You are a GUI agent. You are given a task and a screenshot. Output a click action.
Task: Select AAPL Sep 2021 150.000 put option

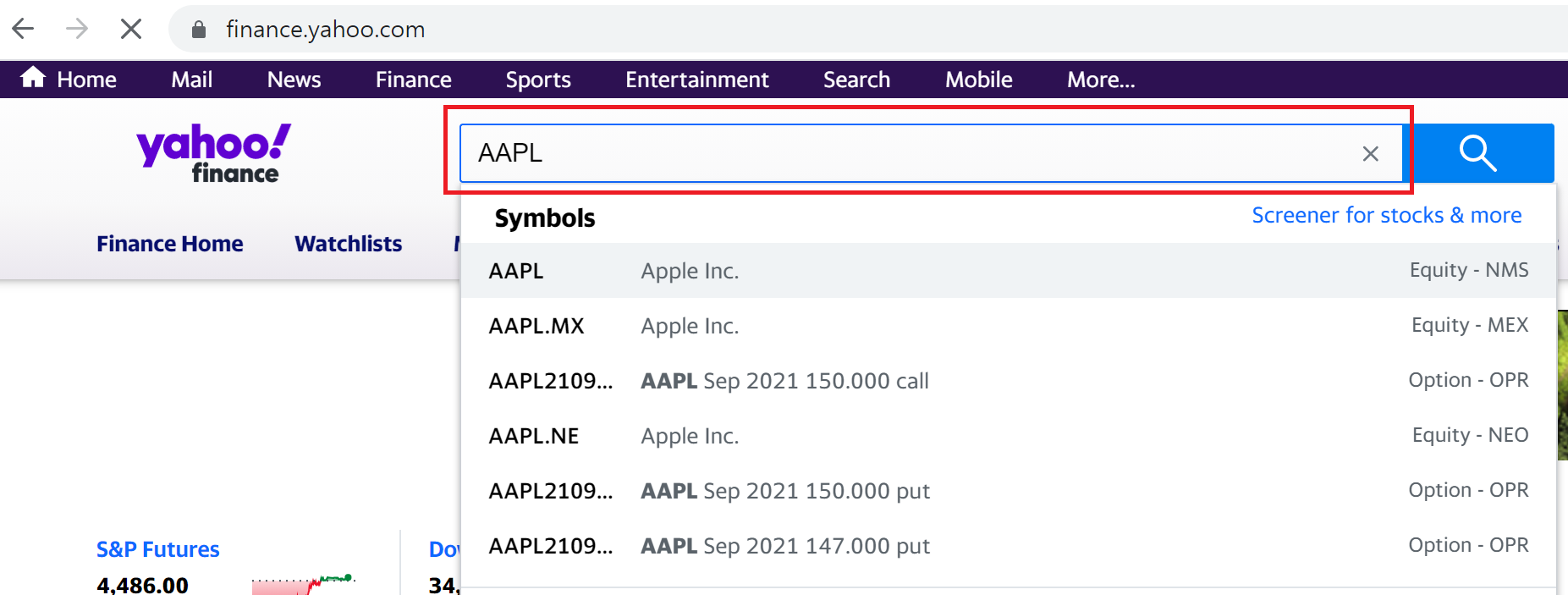pos(1009,491)
